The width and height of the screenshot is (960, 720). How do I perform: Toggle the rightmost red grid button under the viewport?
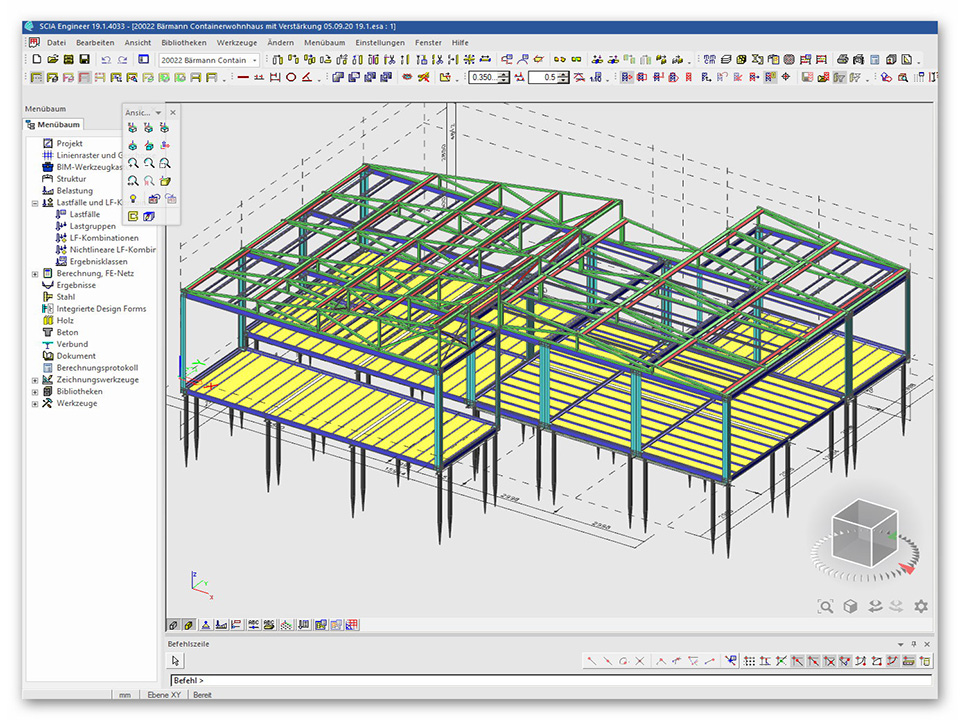pyautogui.click(x=352, y=625)
